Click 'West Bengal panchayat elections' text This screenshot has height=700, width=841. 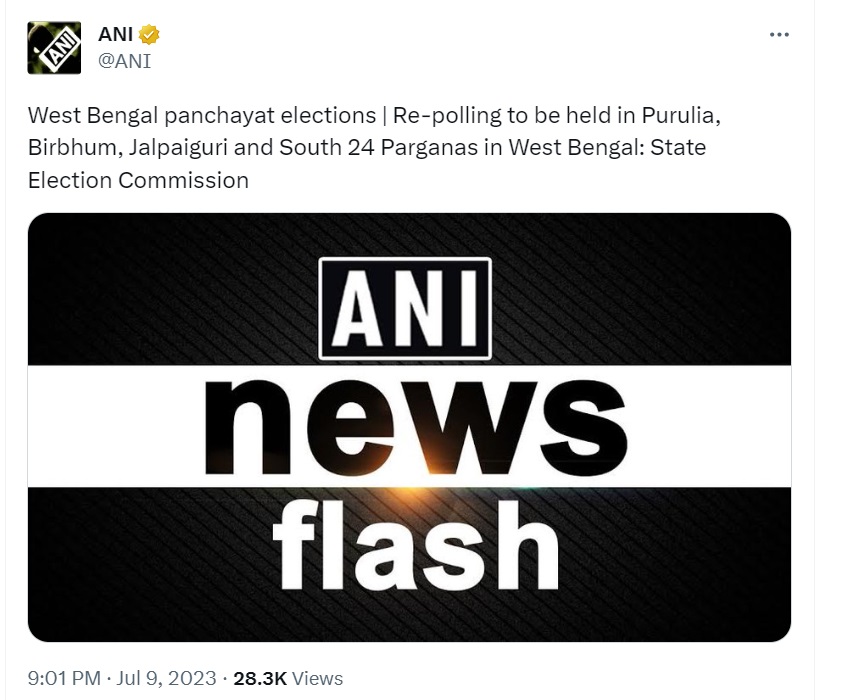(202, 115)
